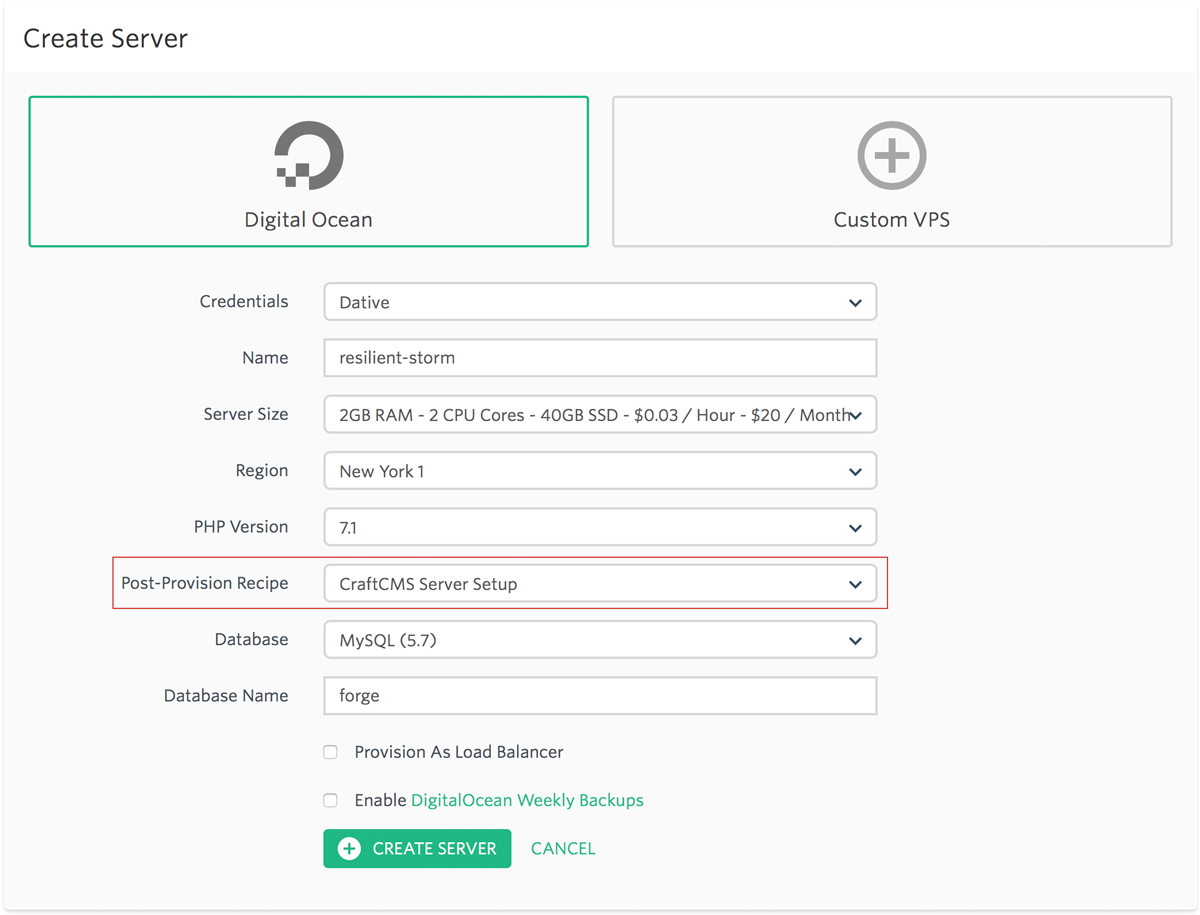1200x915 pixels.
Task: Enable Provision As Load Balancer checkbox
Action: (x=330, y=752)
